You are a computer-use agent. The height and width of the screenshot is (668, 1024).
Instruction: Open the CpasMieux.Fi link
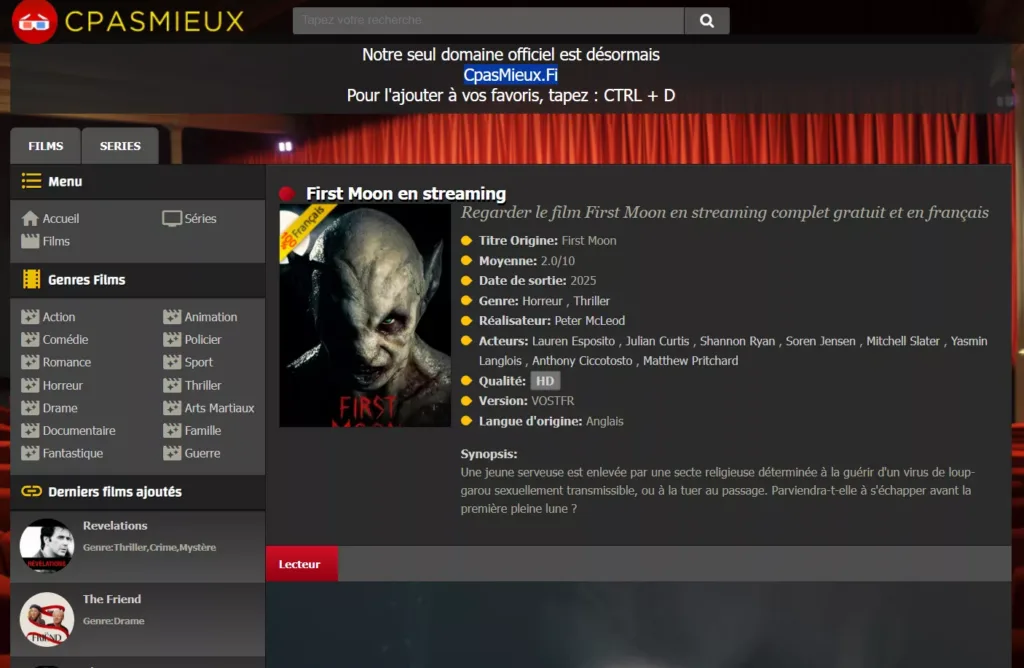pos(510,75)
